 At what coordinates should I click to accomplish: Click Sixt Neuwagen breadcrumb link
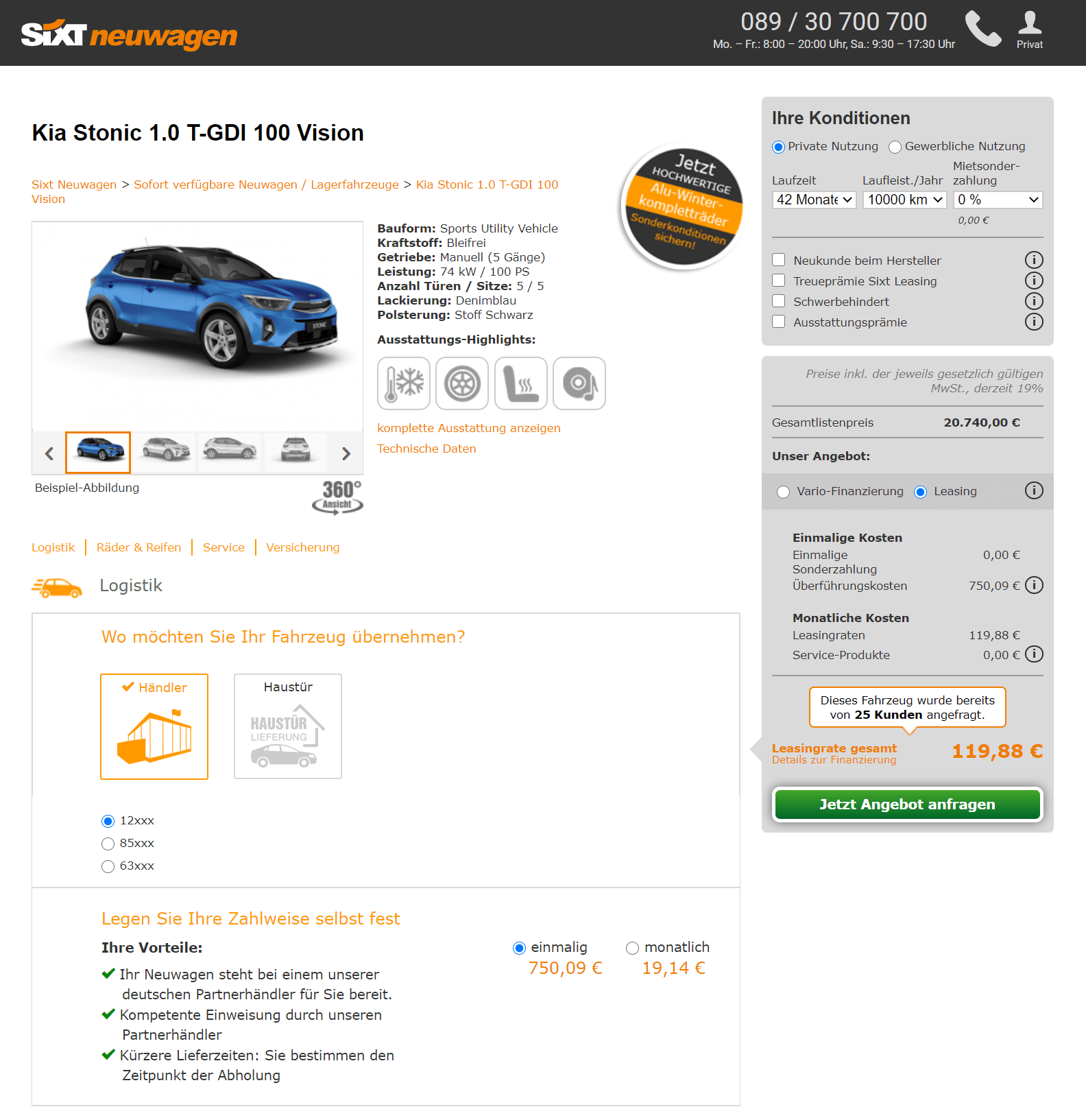(74, 184)
